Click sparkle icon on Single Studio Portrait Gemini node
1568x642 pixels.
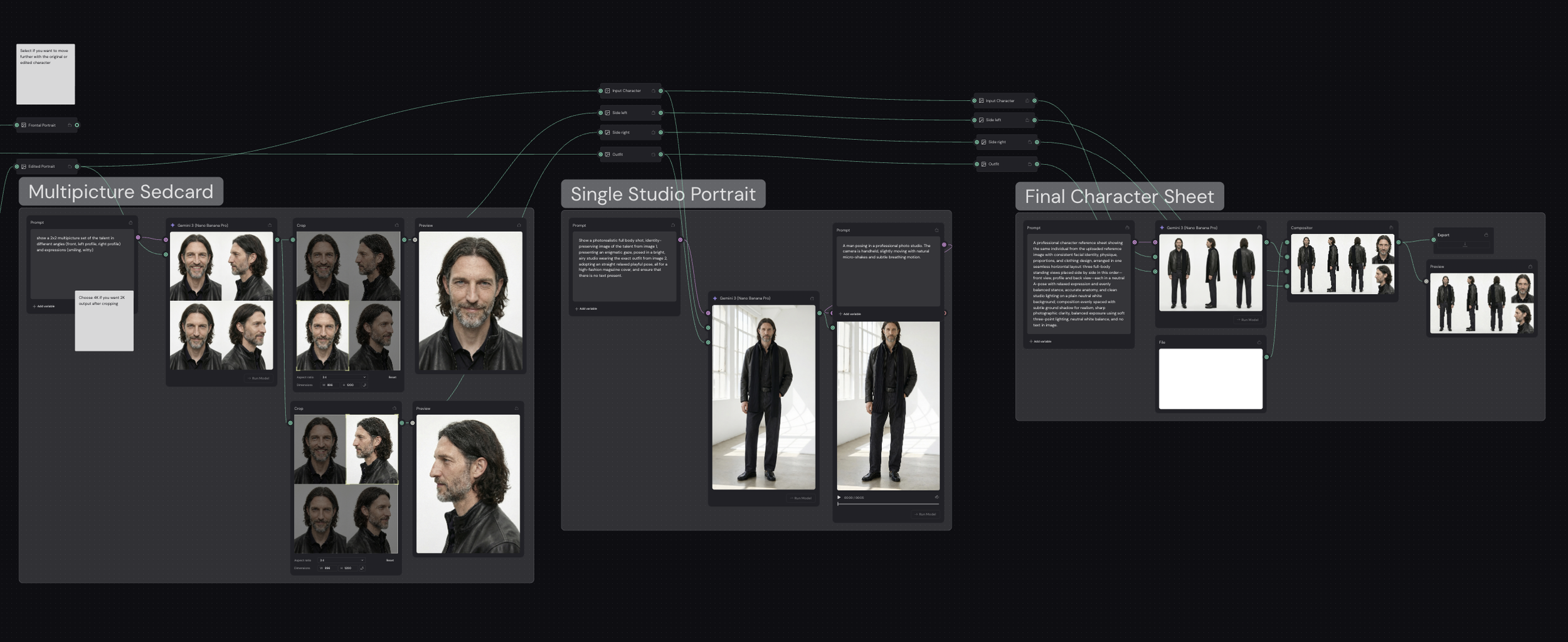pyautogui.click(x=715, y=298)
